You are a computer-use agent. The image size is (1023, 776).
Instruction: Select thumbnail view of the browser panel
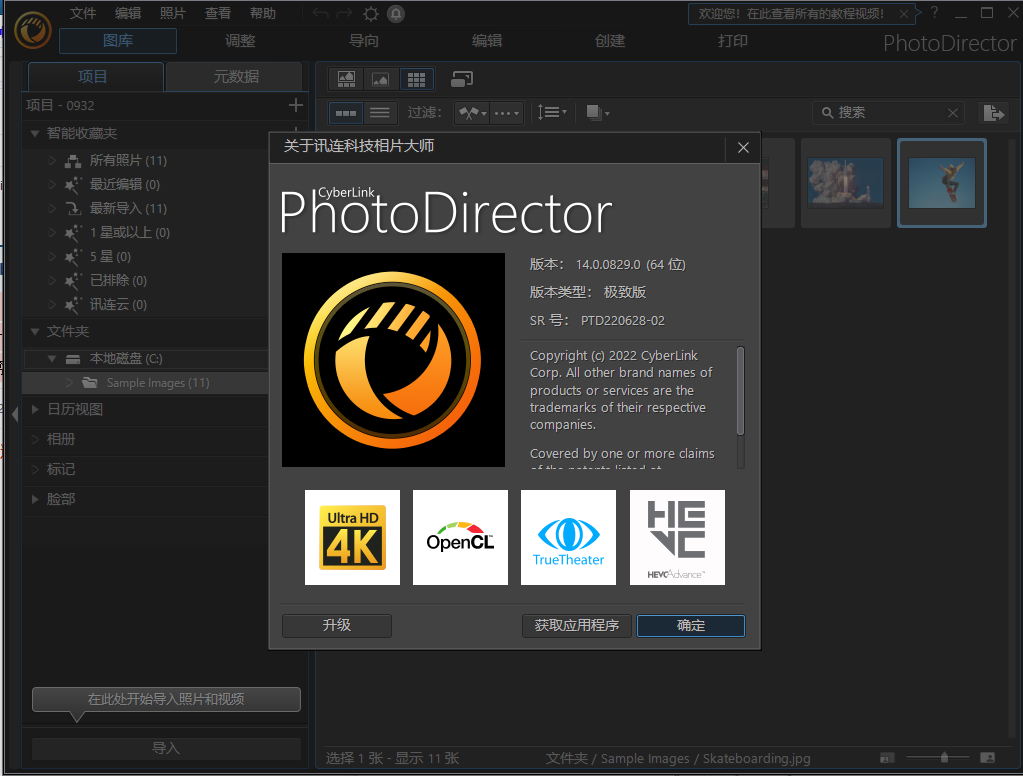346,113
